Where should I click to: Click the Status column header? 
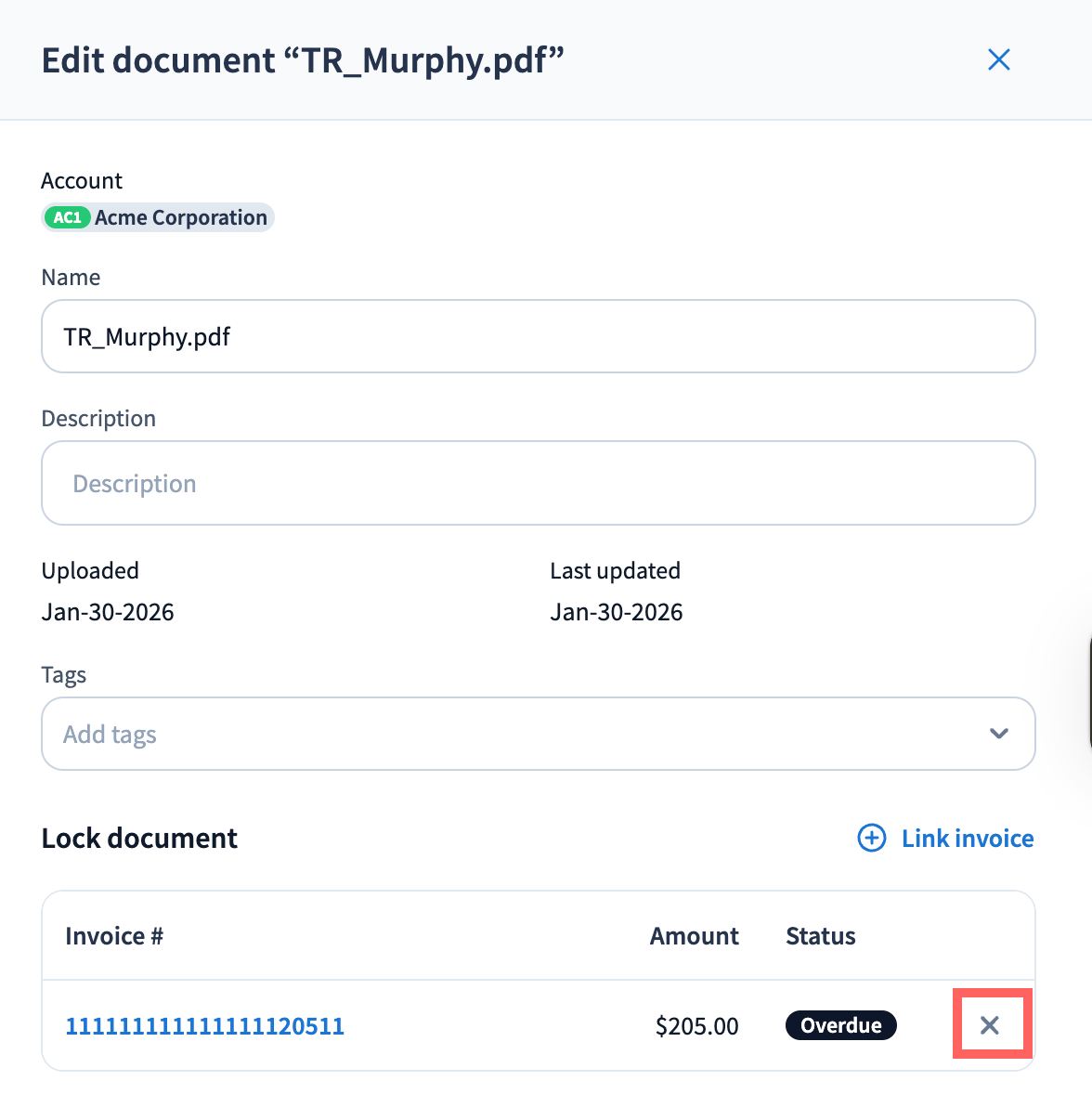(x=820, y=936)
